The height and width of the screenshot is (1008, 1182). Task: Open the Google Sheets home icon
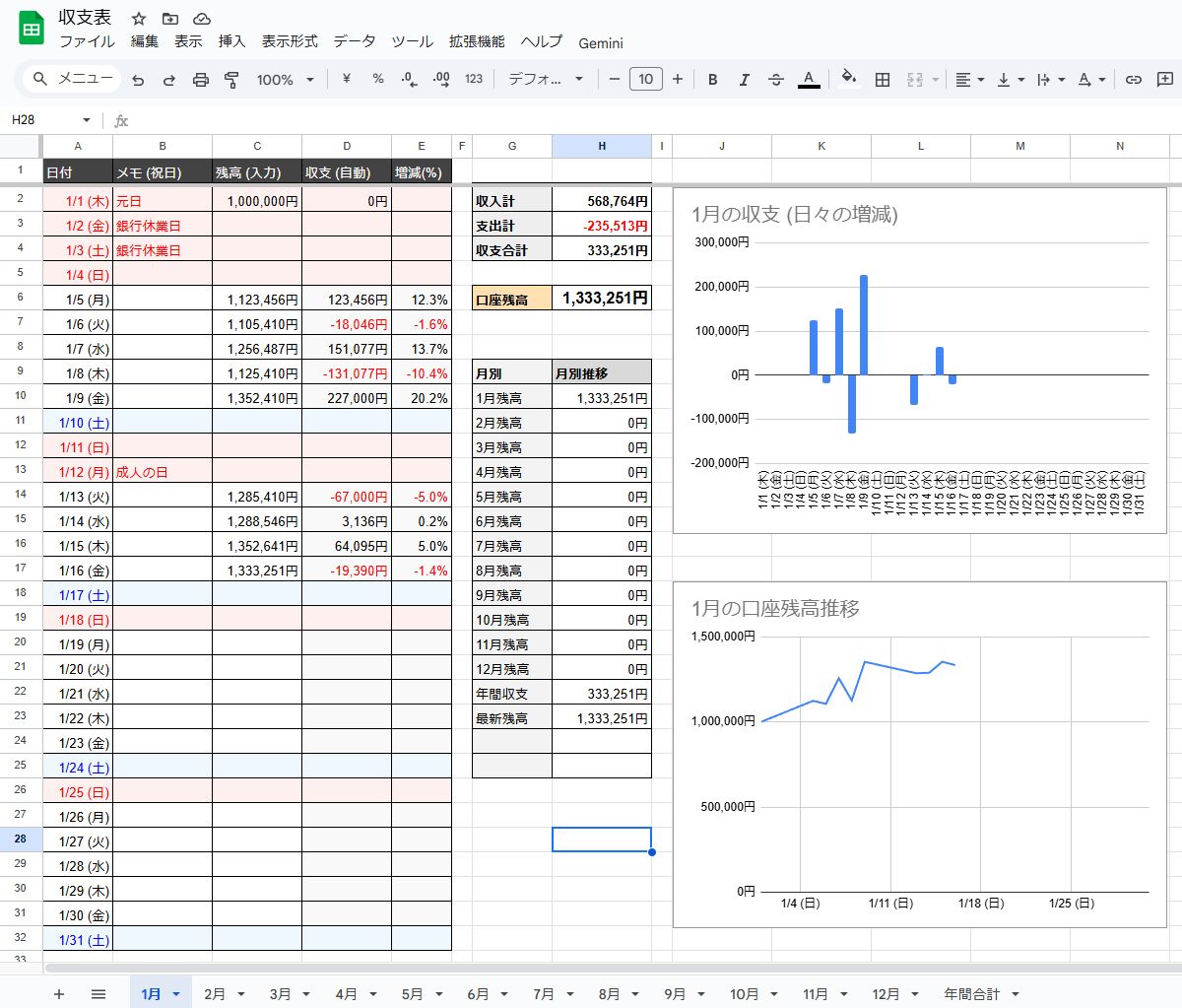coord(32,29)
